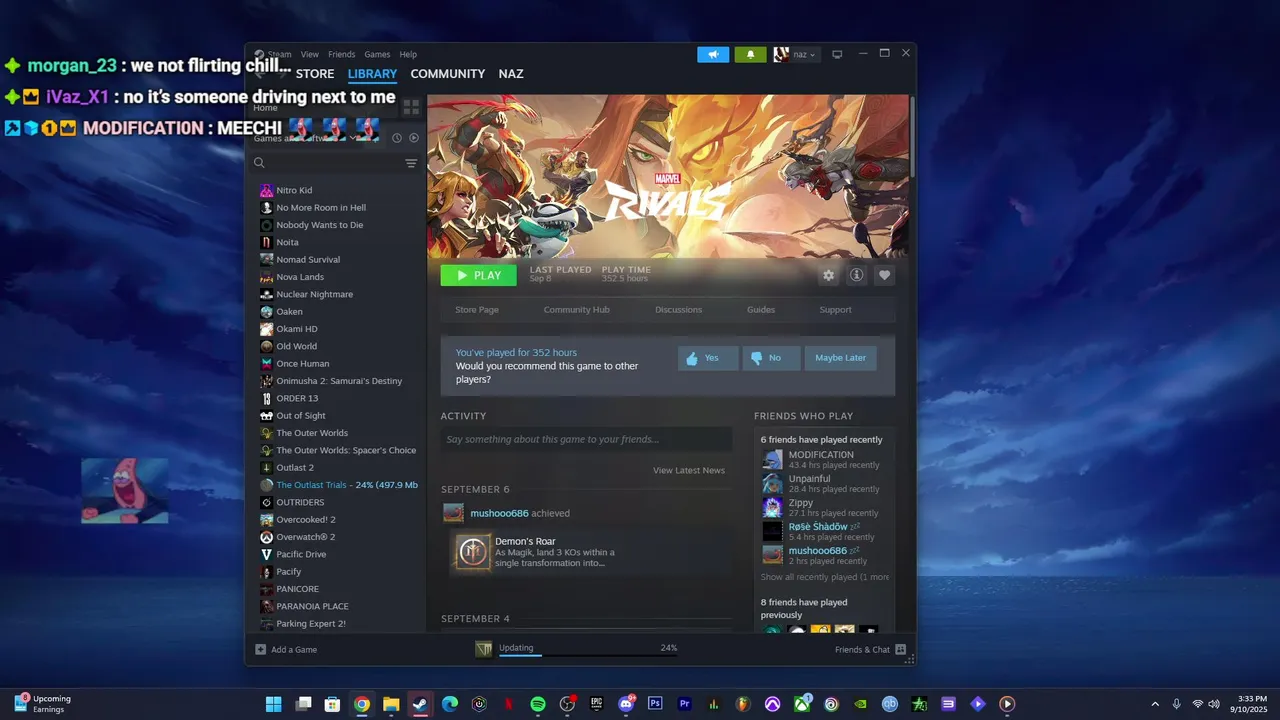
Task: Go to the STORE section
Action: tap(315, 74)
